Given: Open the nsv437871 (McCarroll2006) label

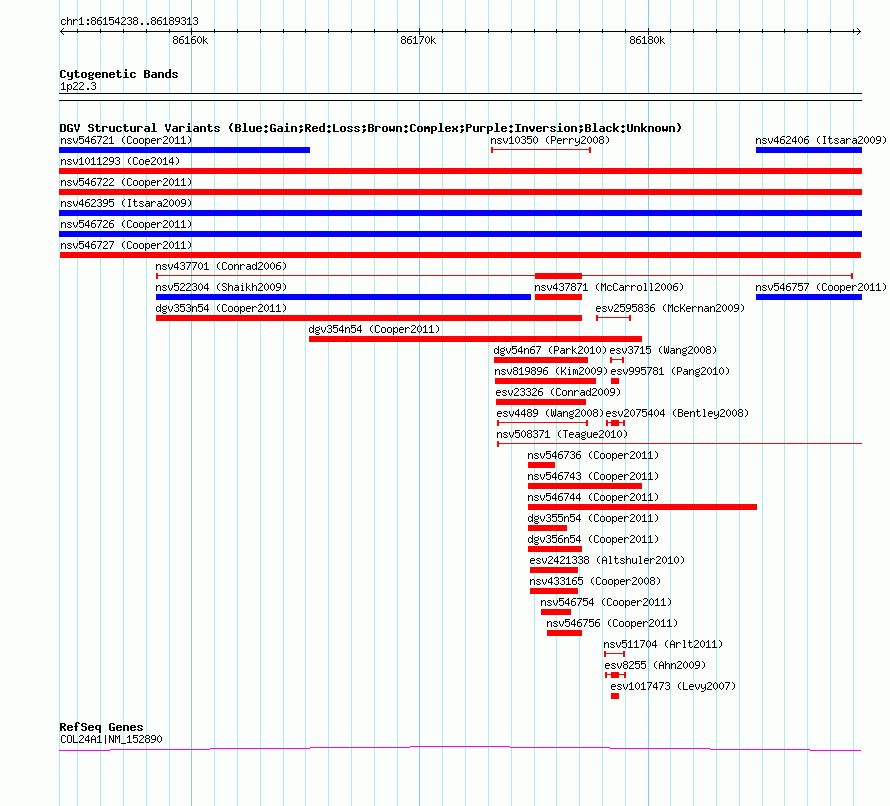Looking at the screenshot, I should tap(609, 287).
